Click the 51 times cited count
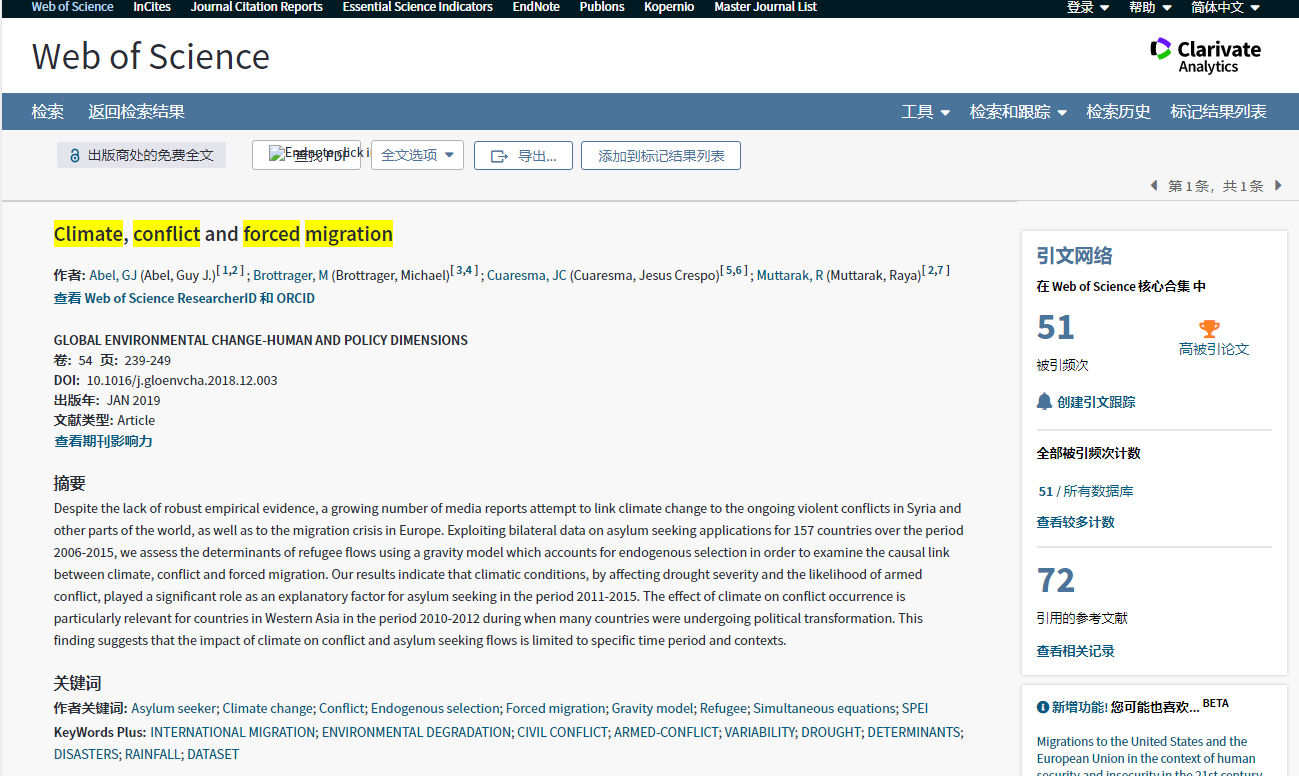 1056,327
